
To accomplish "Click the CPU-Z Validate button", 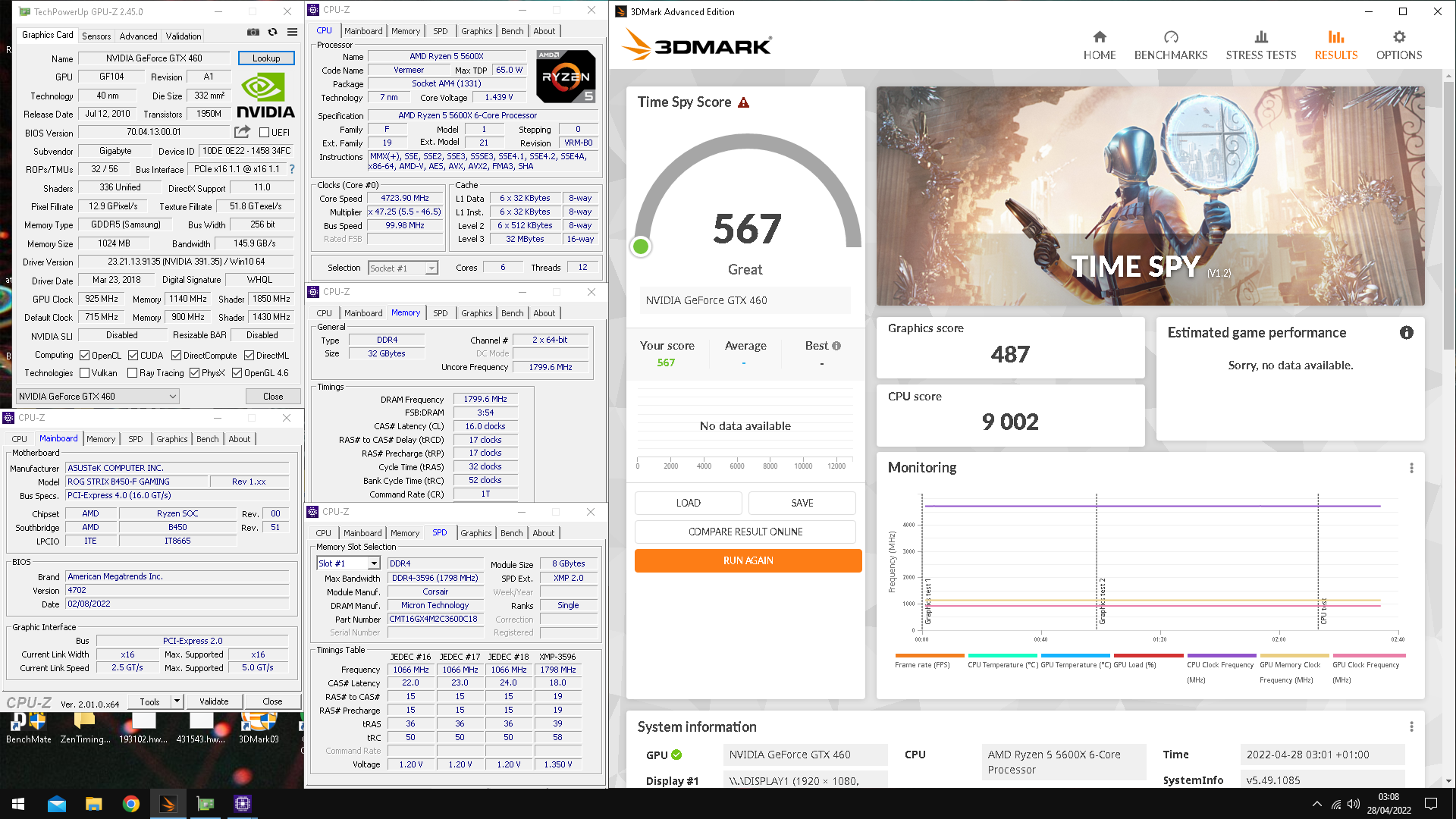I will (214, 701).
